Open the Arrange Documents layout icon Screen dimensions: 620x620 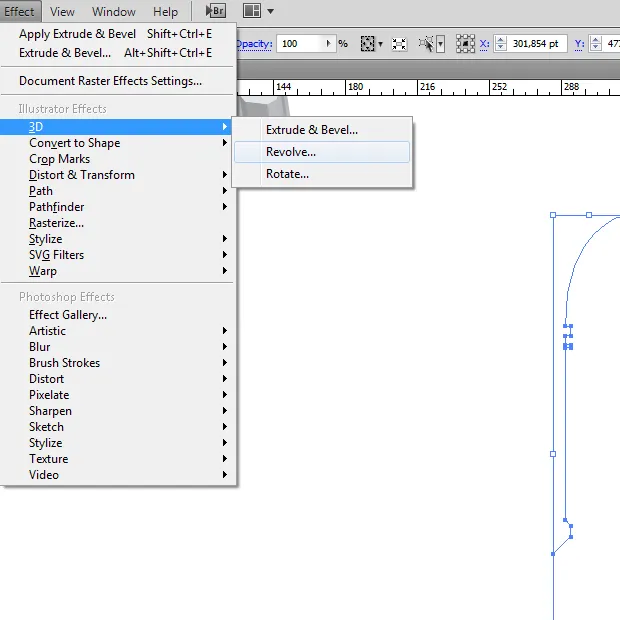click(x=252, y=11)
